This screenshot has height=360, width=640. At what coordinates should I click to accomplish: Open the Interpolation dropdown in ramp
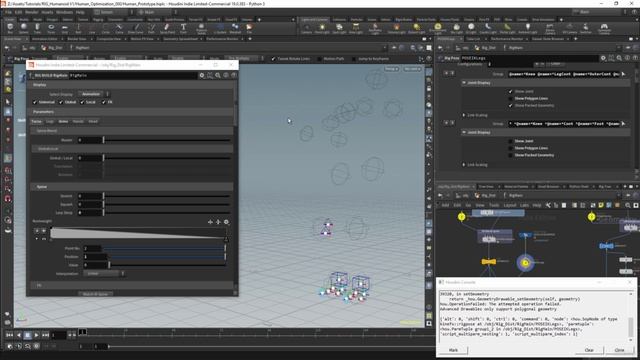[104, 273]
